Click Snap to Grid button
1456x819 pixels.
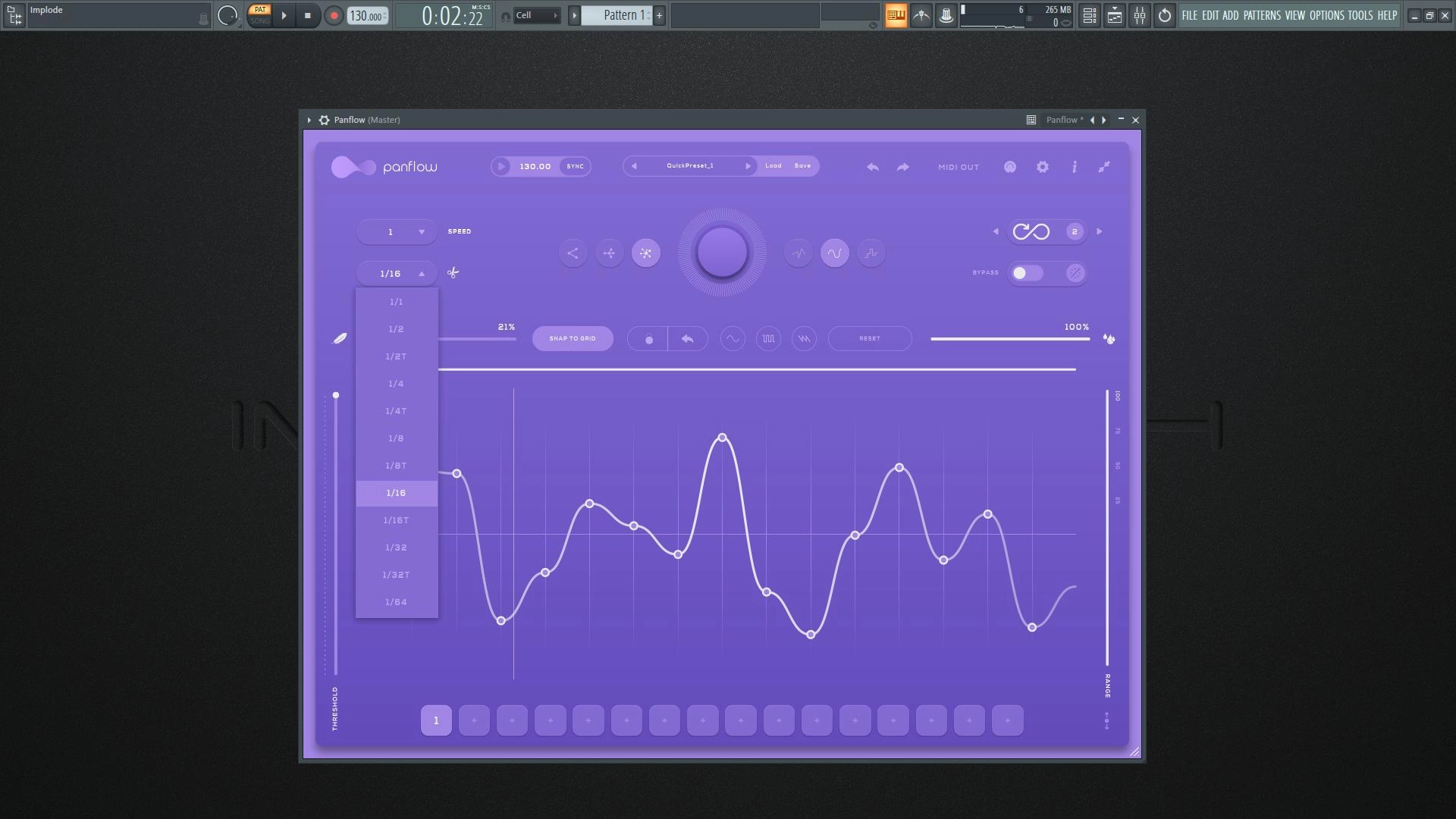(573, 339)
